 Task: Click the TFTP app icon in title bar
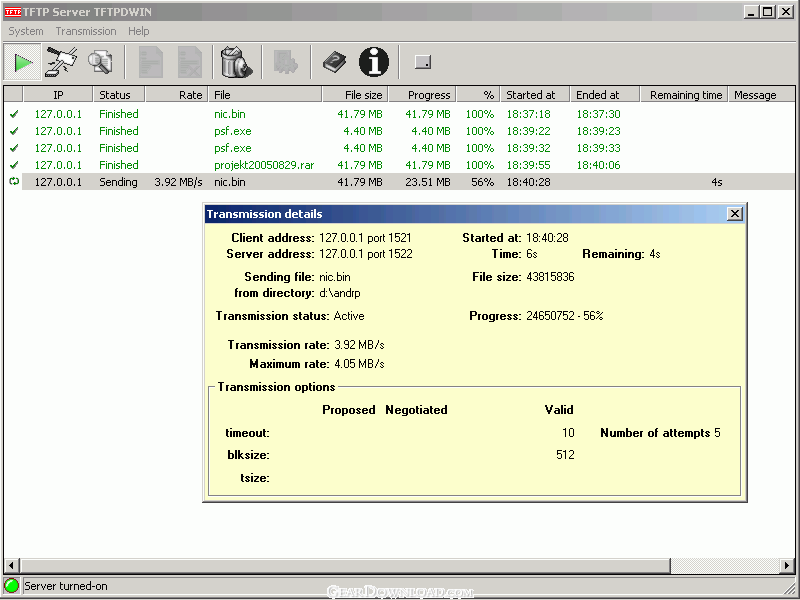pos(13,12)
